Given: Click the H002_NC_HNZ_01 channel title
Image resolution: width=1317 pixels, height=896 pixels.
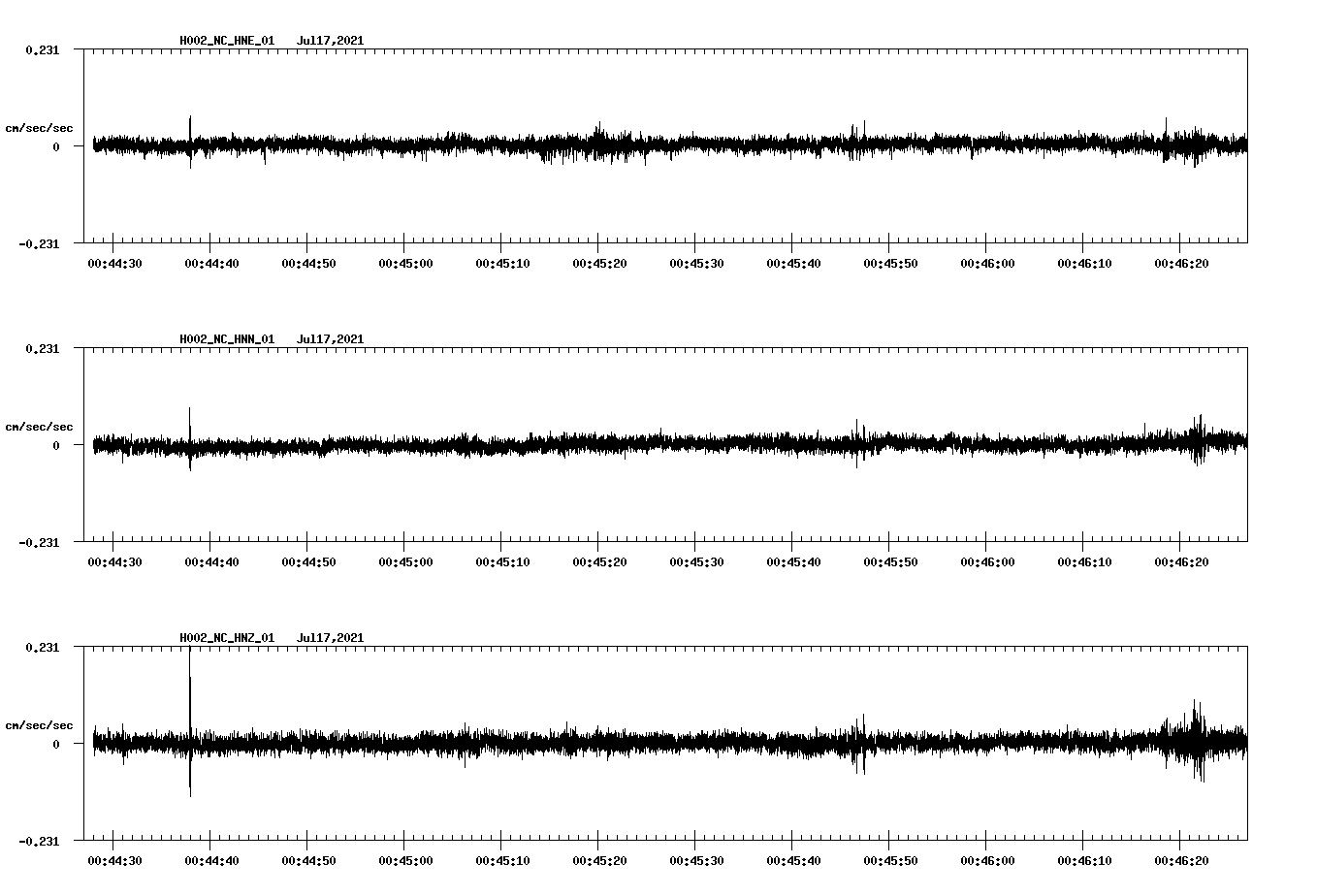Looking at the screenshot, I should [226, 637].
